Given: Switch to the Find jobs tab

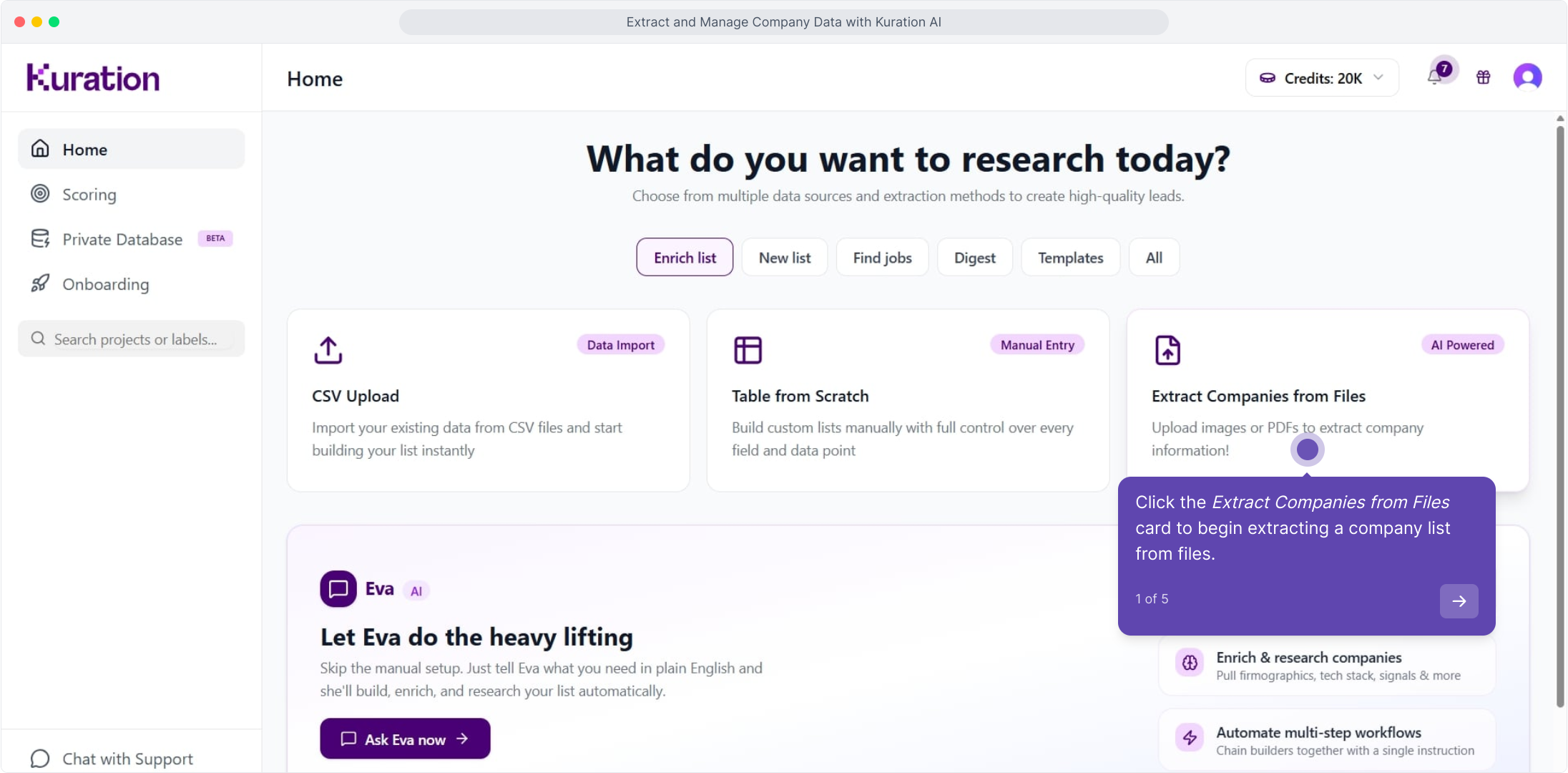Looking at the screenshot, I should point(882,257).
